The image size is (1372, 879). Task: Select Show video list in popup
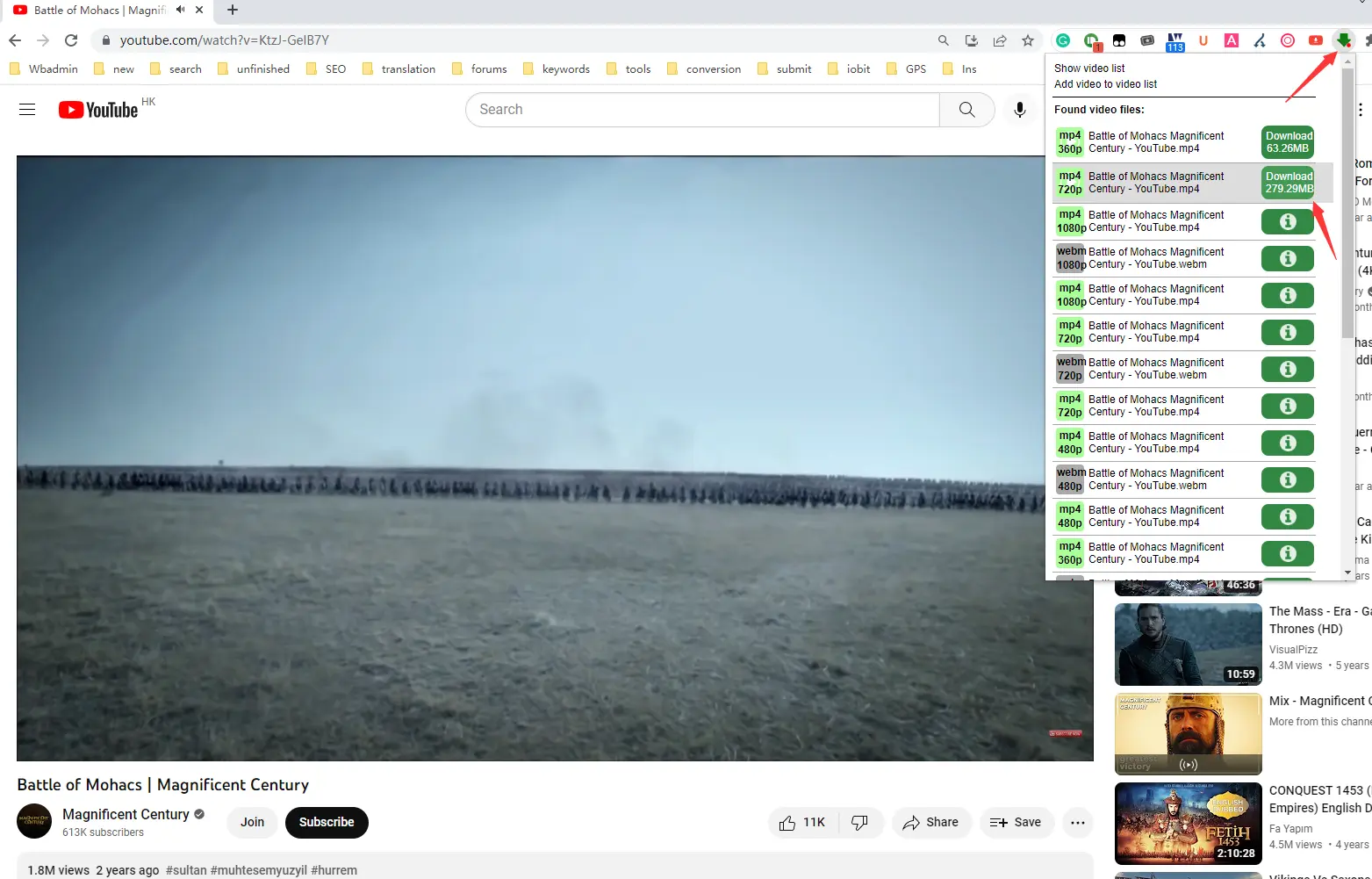click(x=1089, y=68)
